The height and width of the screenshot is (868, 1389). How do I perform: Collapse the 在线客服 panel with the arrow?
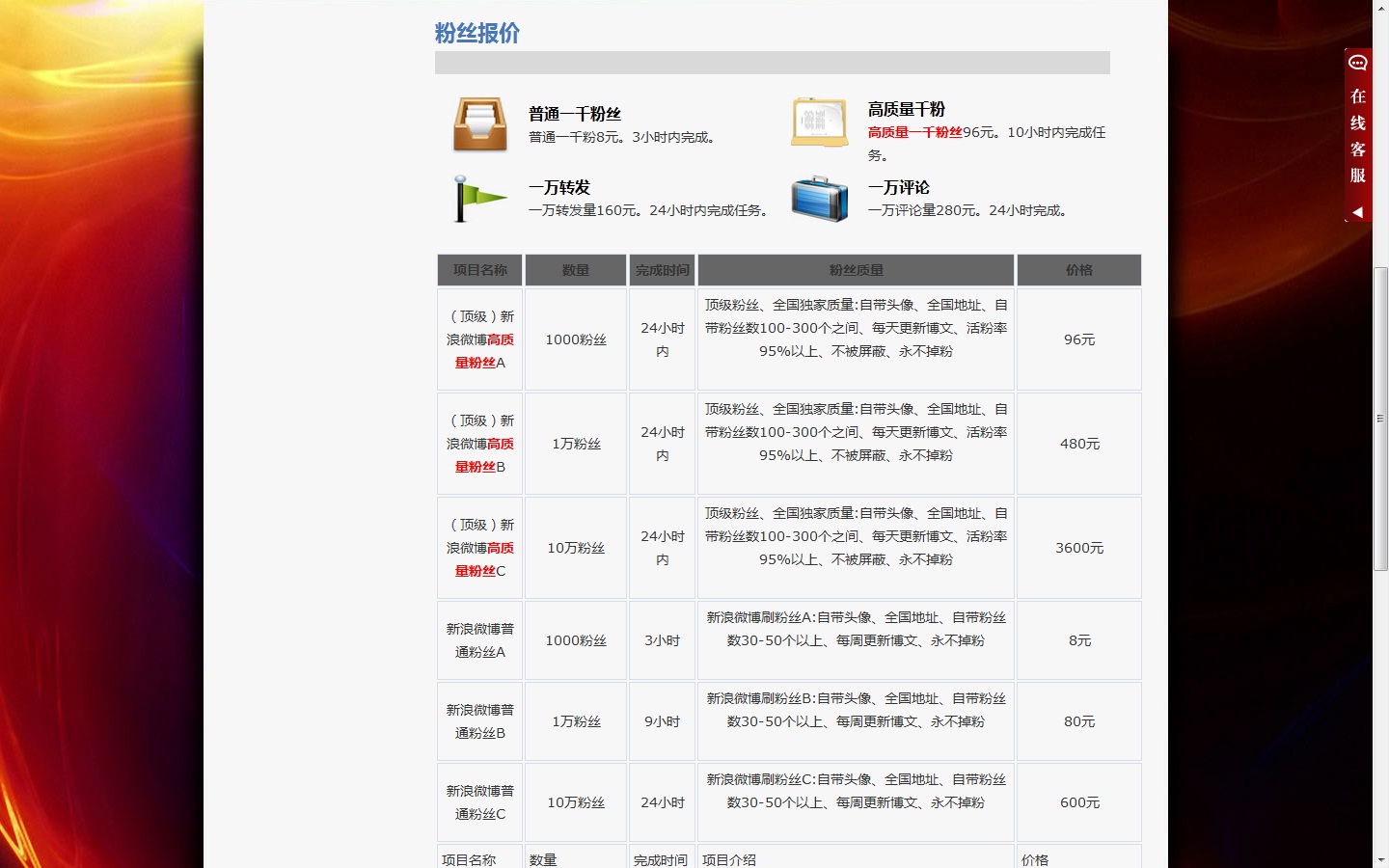1358,211
